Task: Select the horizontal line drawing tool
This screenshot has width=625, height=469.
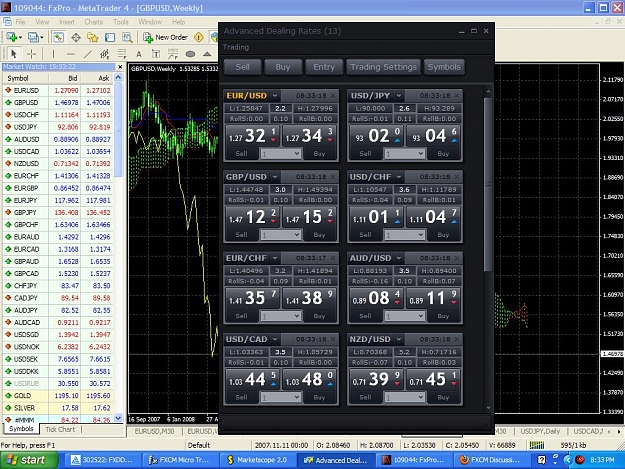Action: point(71,53)
